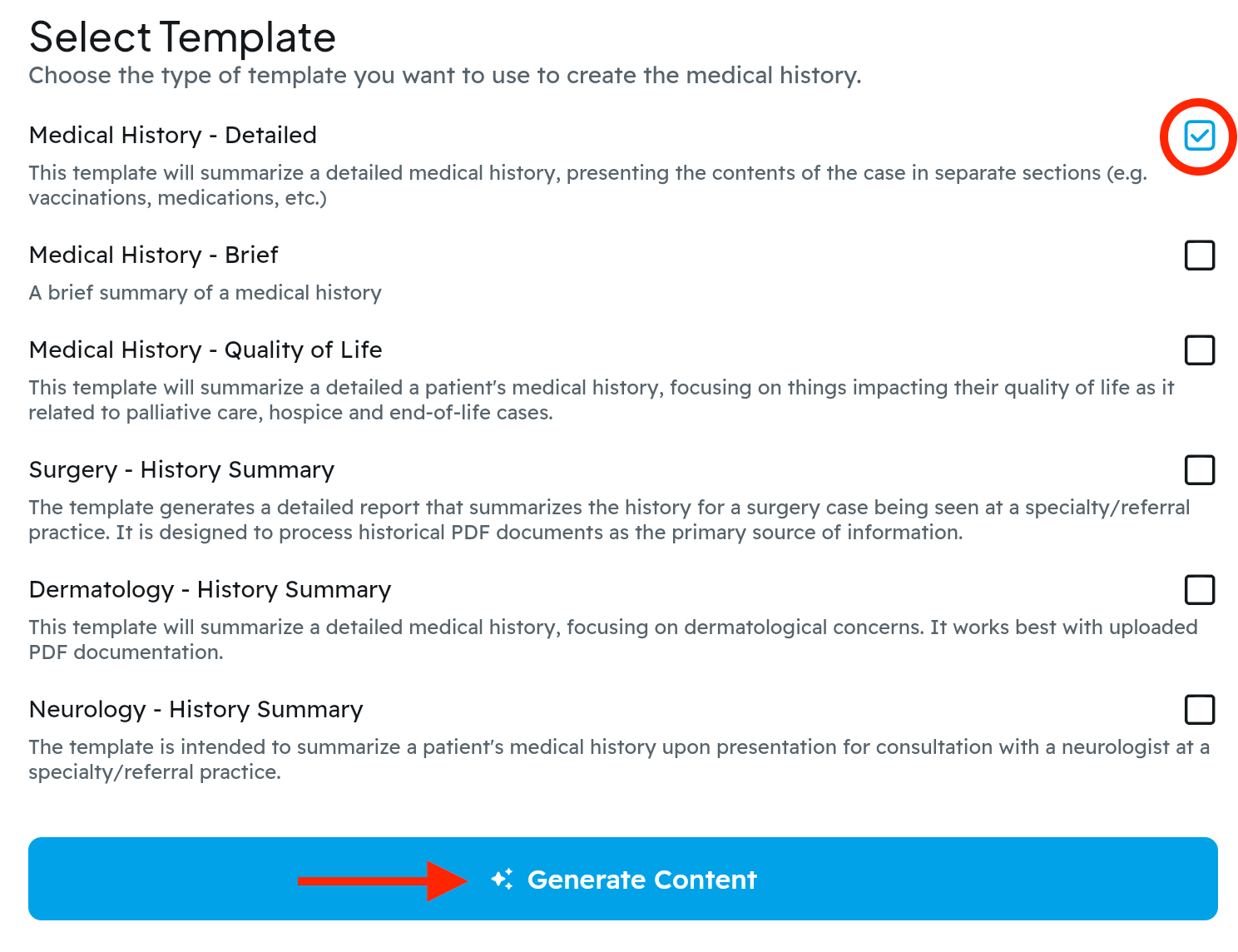This screenshot has height=952, width=1238.
Task: Click the brief summary description line
Action: click(x=205, y=293)
